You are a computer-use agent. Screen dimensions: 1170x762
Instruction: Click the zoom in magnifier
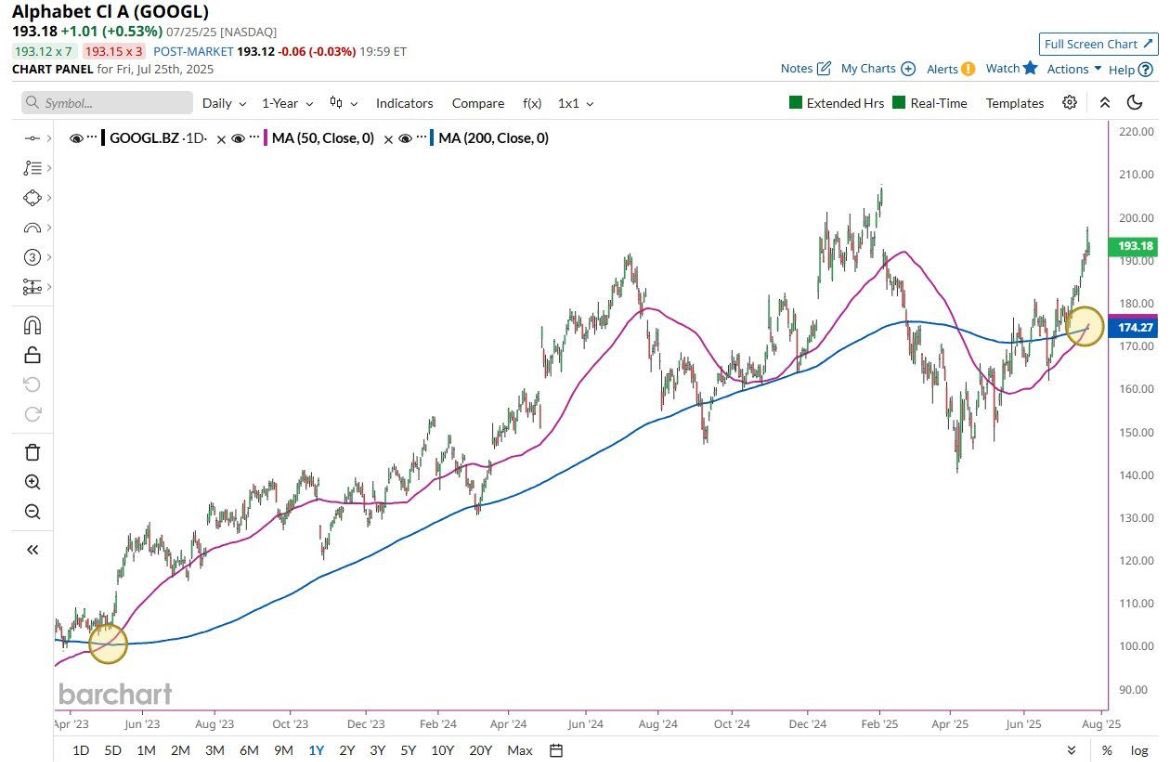[32, 482]
